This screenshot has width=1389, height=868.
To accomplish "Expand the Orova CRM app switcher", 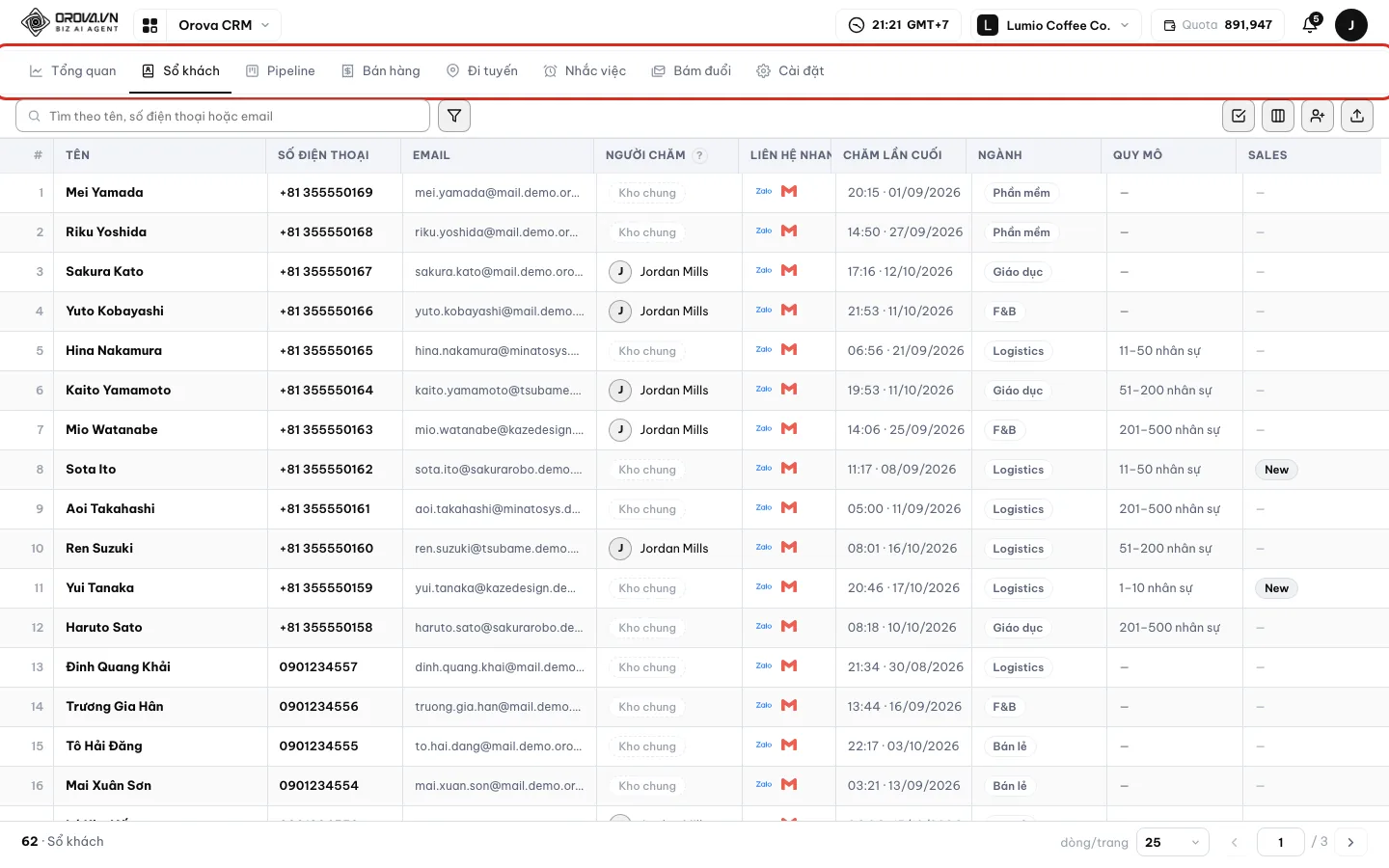I will coord(224,25).
